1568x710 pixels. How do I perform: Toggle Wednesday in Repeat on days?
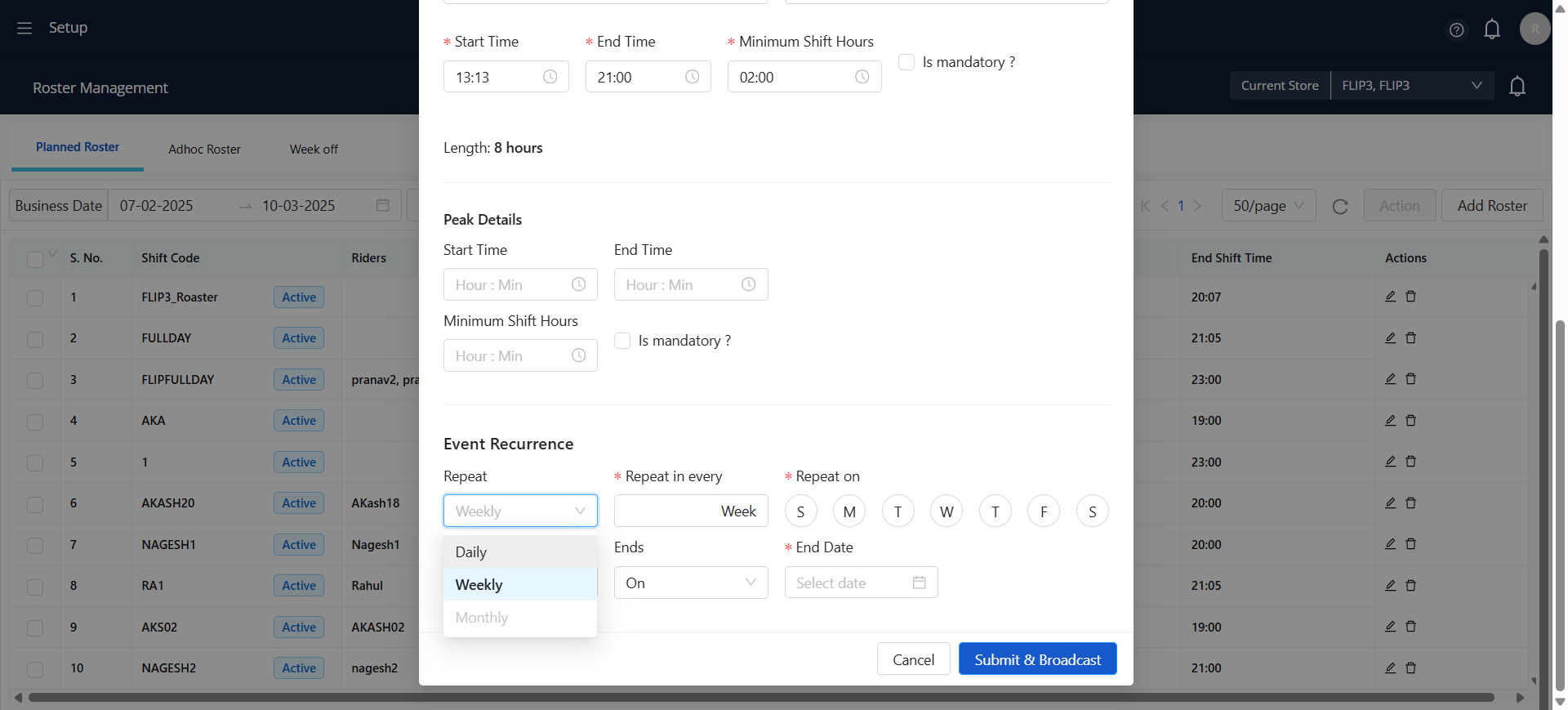(x=947, y=511)
